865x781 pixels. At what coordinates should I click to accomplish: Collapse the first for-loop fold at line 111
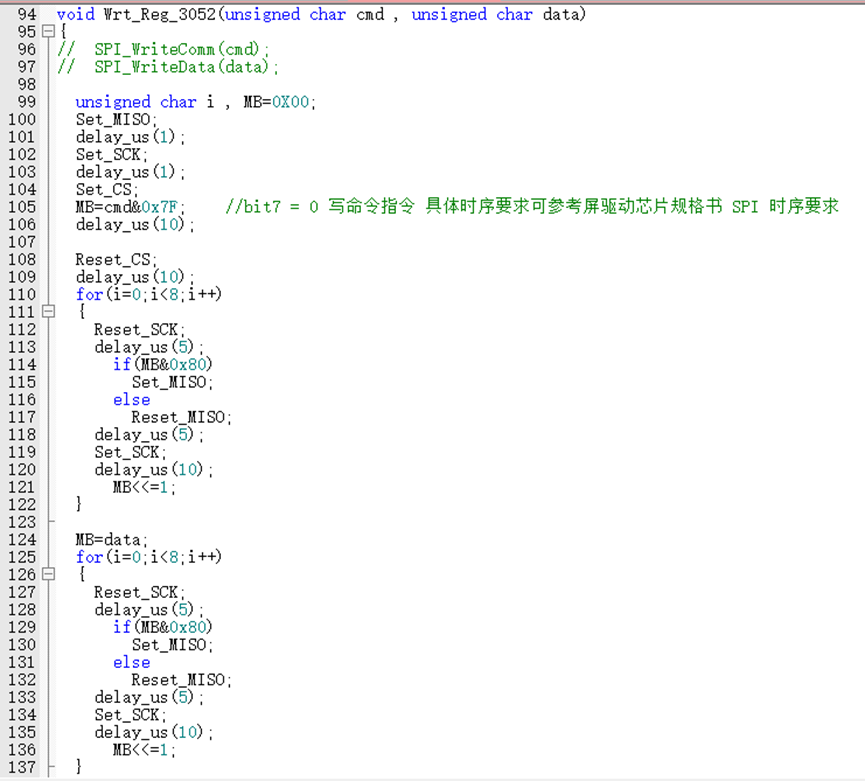coord(49,312)
